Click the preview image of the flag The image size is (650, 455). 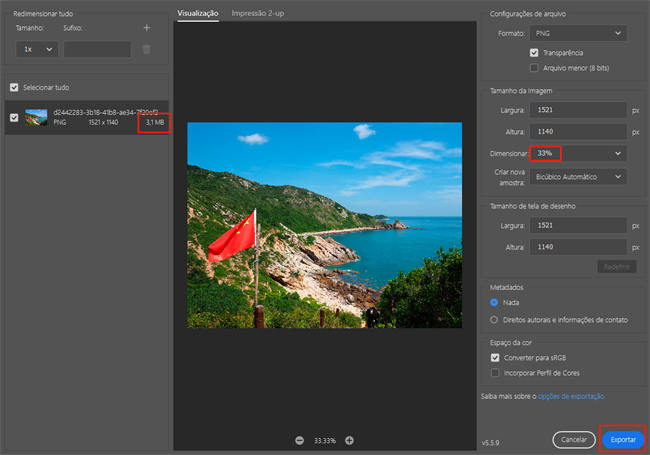(x=325, y=225)
